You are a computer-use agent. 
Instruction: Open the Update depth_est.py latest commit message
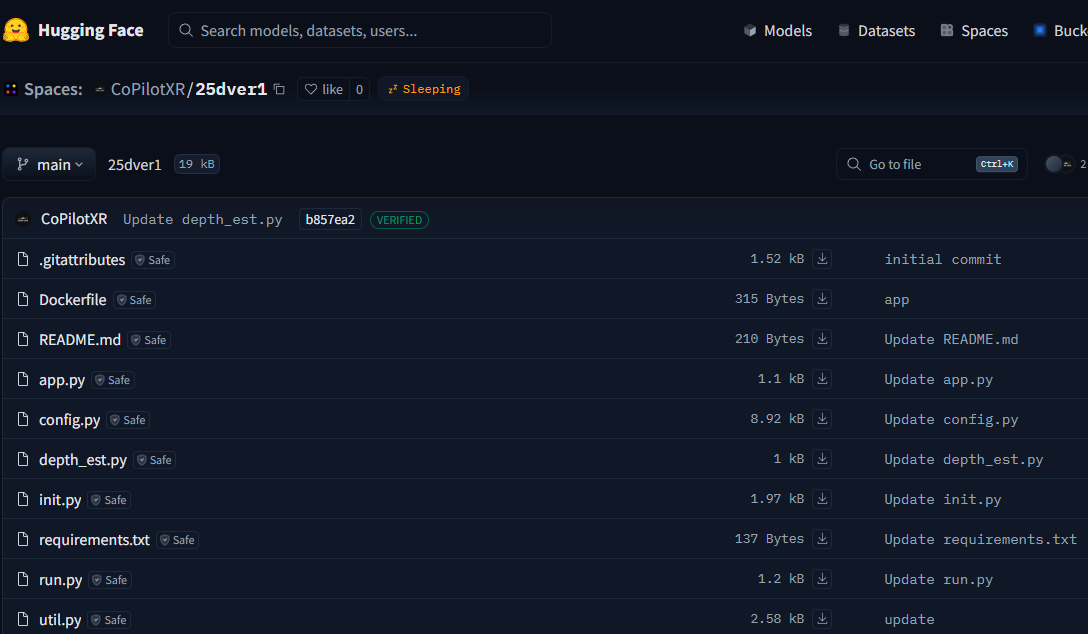[x=203, y=220]
